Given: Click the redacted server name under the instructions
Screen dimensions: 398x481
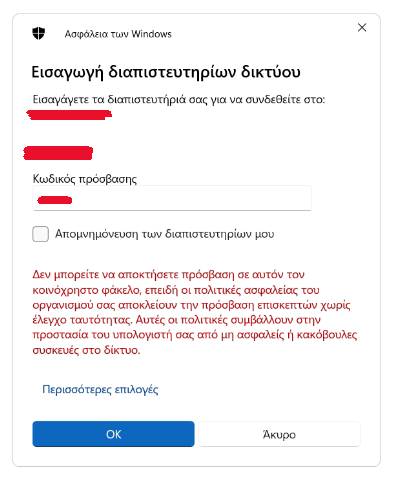Looking at the screenshot, I should tap(69, 115).
